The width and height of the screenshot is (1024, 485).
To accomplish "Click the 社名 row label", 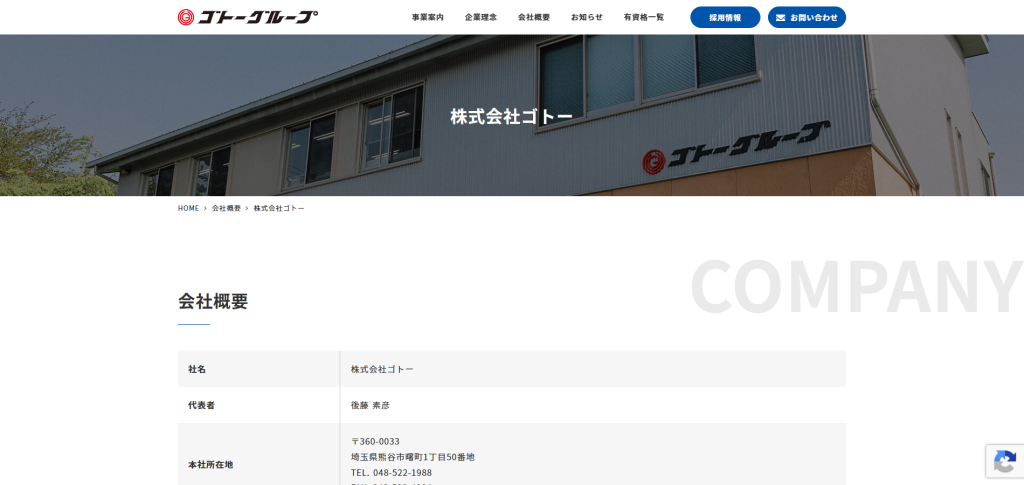I will [197, 369].
